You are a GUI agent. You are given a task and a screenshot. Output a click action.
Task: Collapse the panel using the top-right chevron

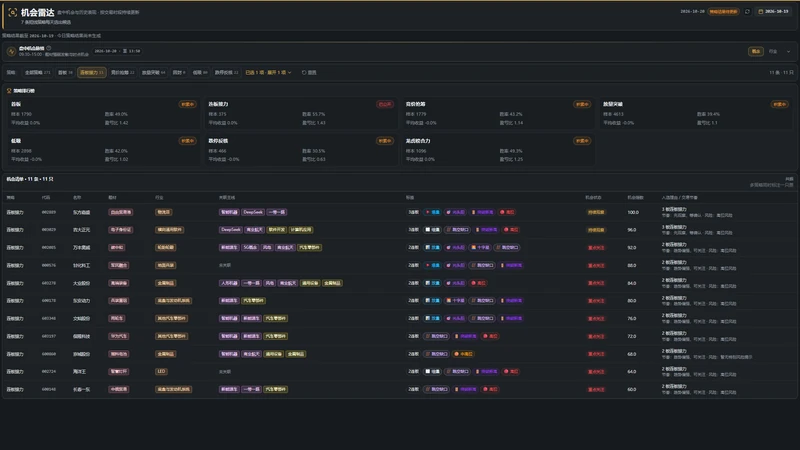(788, 51)
